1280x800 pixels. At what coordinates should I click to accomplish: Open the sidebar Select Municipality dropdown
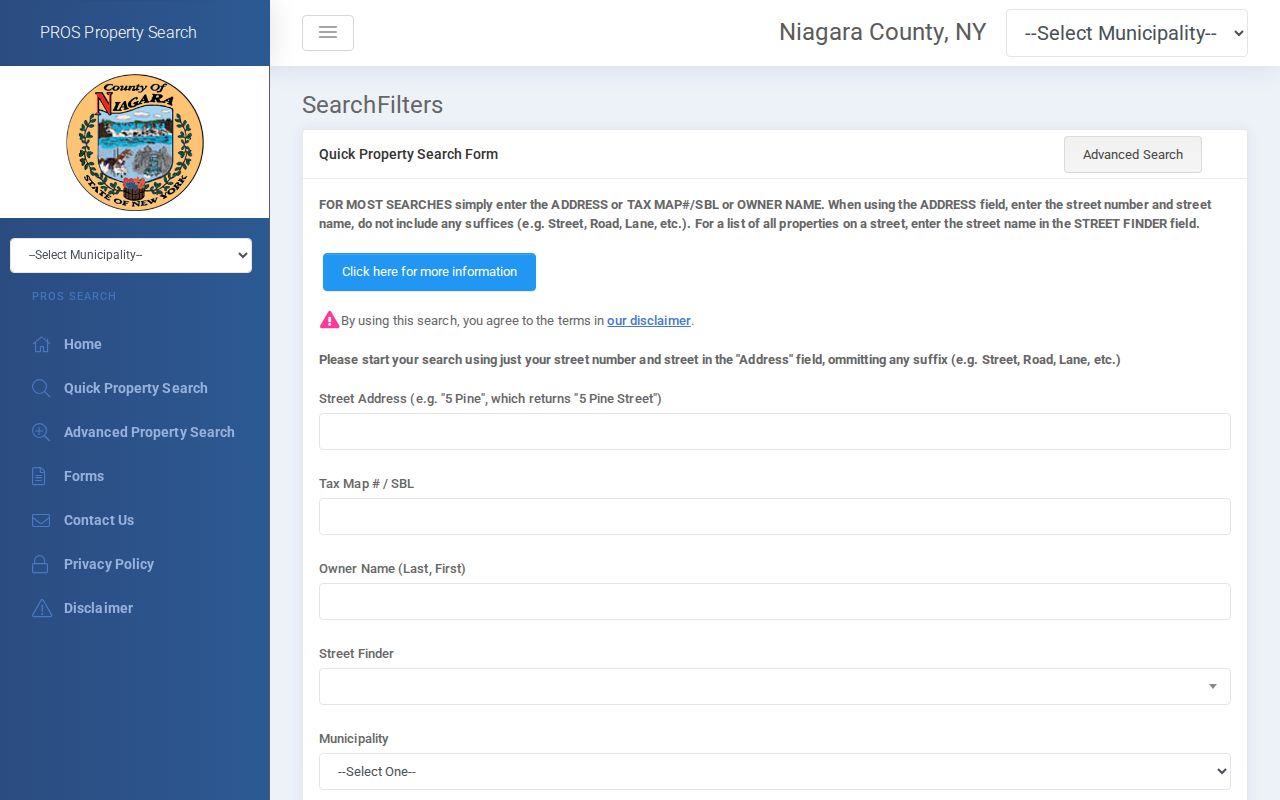(x=131, y=255)
